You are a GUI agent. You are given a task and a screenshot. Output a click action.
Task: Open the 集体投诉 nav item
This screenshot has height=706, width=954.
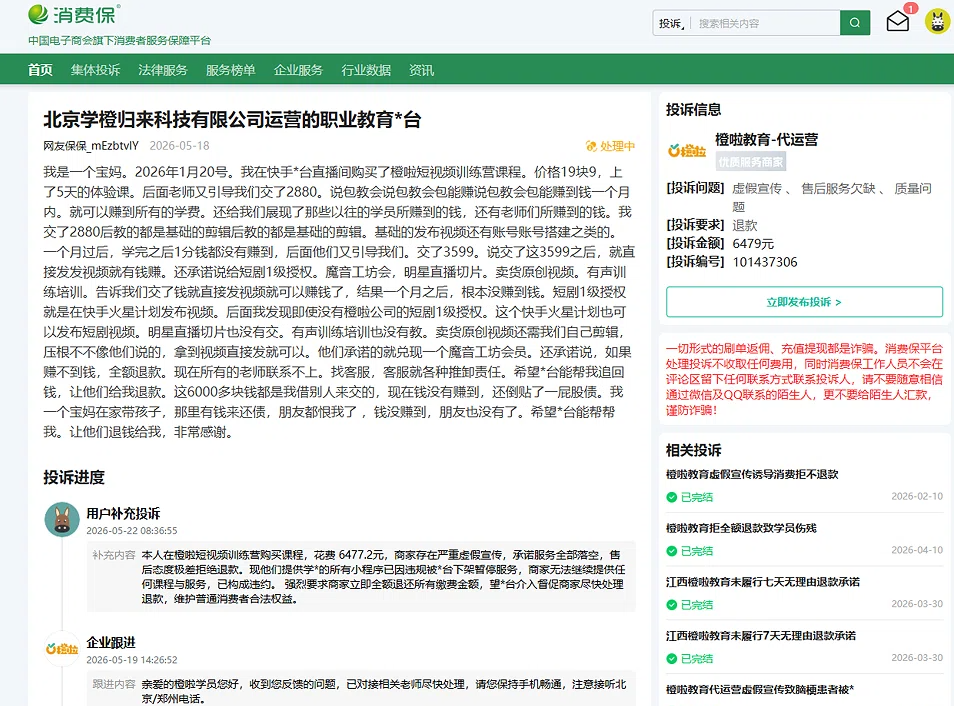[96, 70]
